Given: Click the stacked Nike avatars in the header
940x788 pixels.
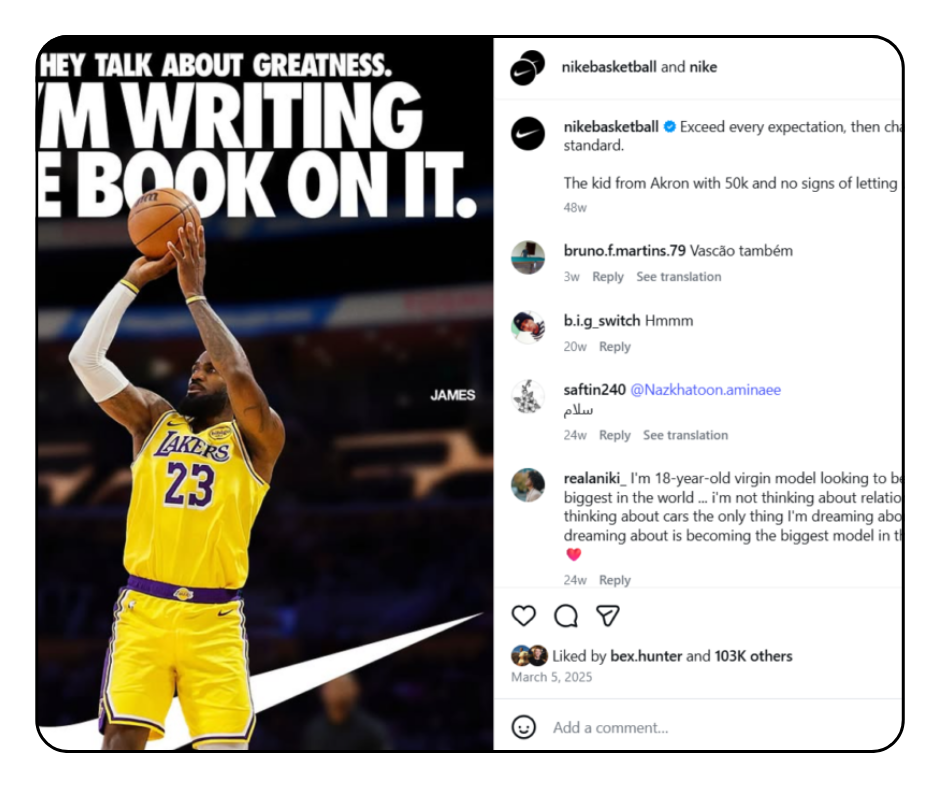Looking at the screenshot, I should (x=528, y=67).
